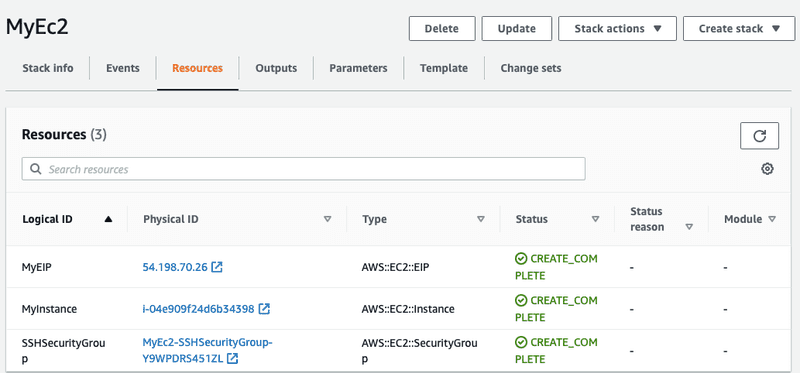Click the search magnifier icon
The width and height of the screenshot is (800, 373).
click(x=36, y=169)
